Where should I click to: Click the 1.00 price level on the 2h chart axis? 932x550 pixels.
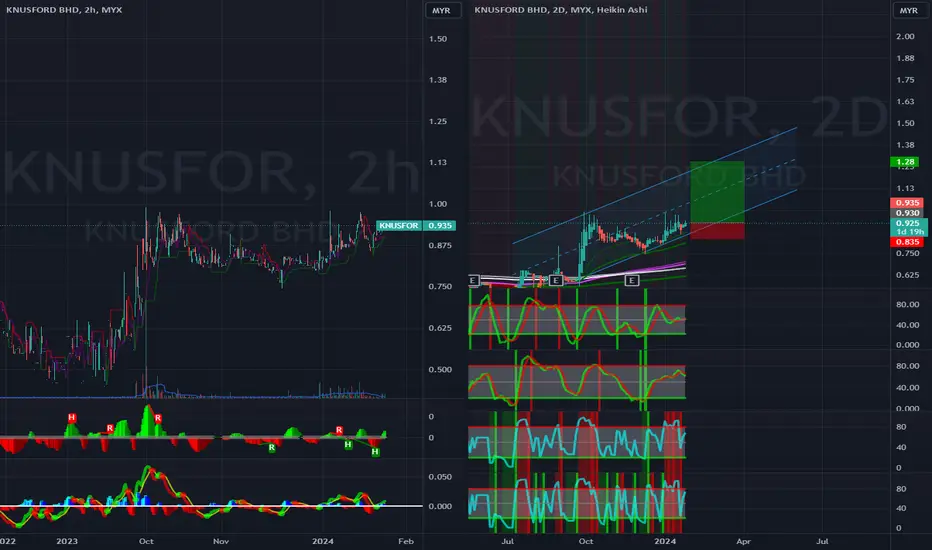[437, 204]
